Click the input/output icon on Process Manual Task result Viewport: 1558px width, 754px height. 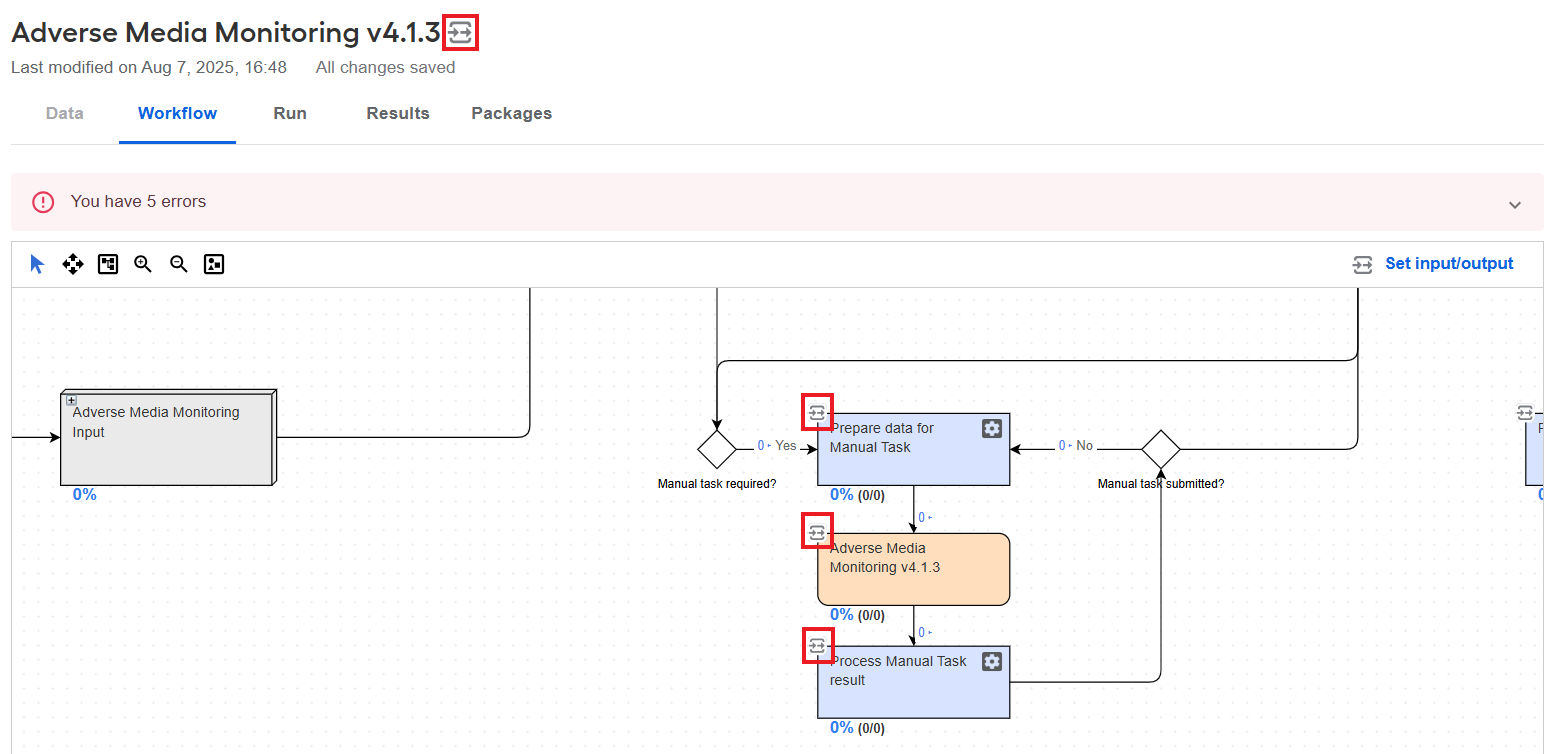click(x=817, y=646)
